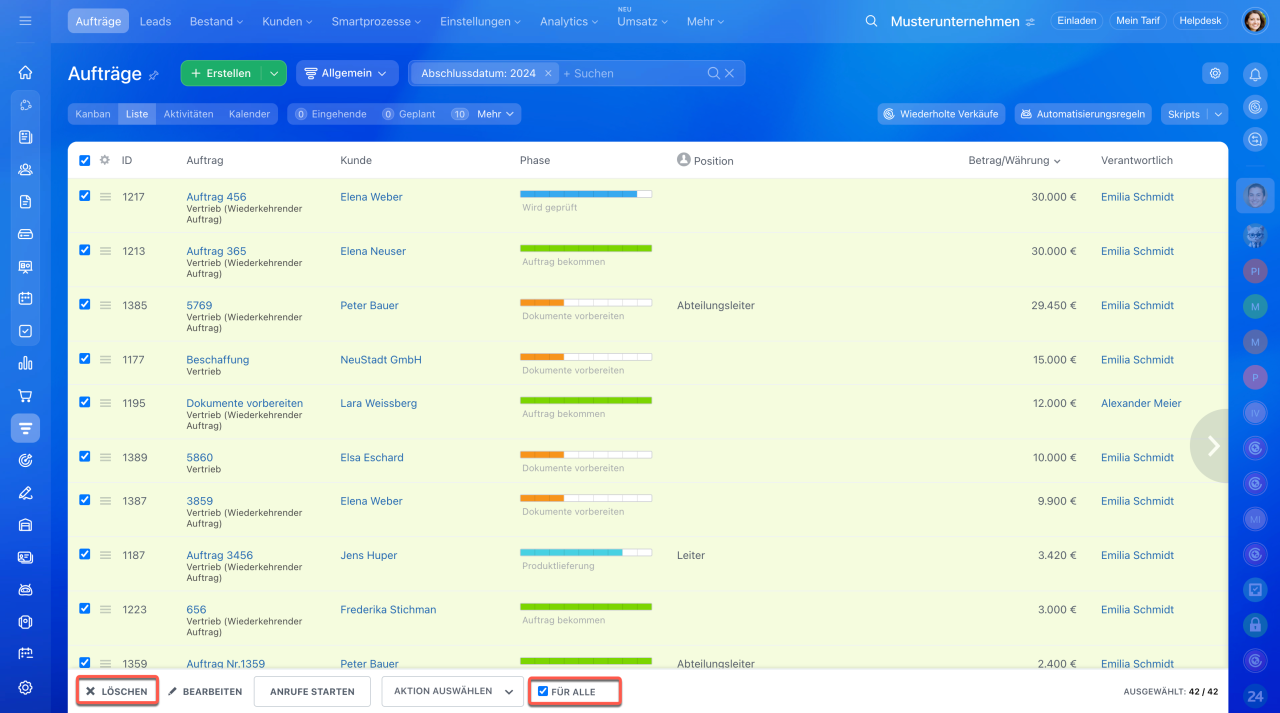1280x713 pixels.
Task: Click the pin icon next to the Aufträge title
Action: 153,75
